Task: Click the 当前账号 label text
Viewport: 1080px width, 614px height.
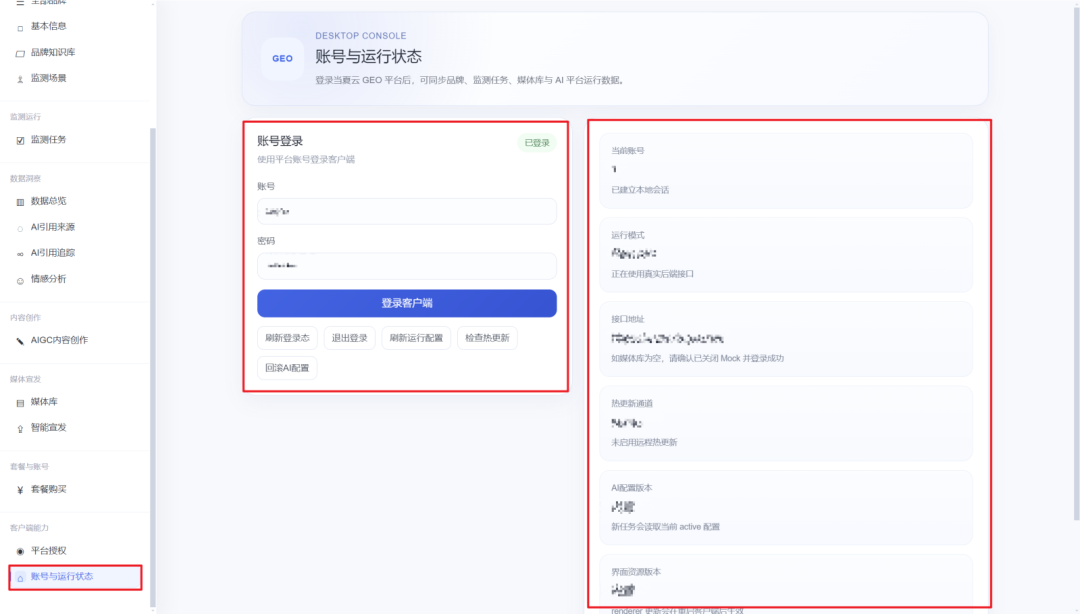Action: click(627, 150)
